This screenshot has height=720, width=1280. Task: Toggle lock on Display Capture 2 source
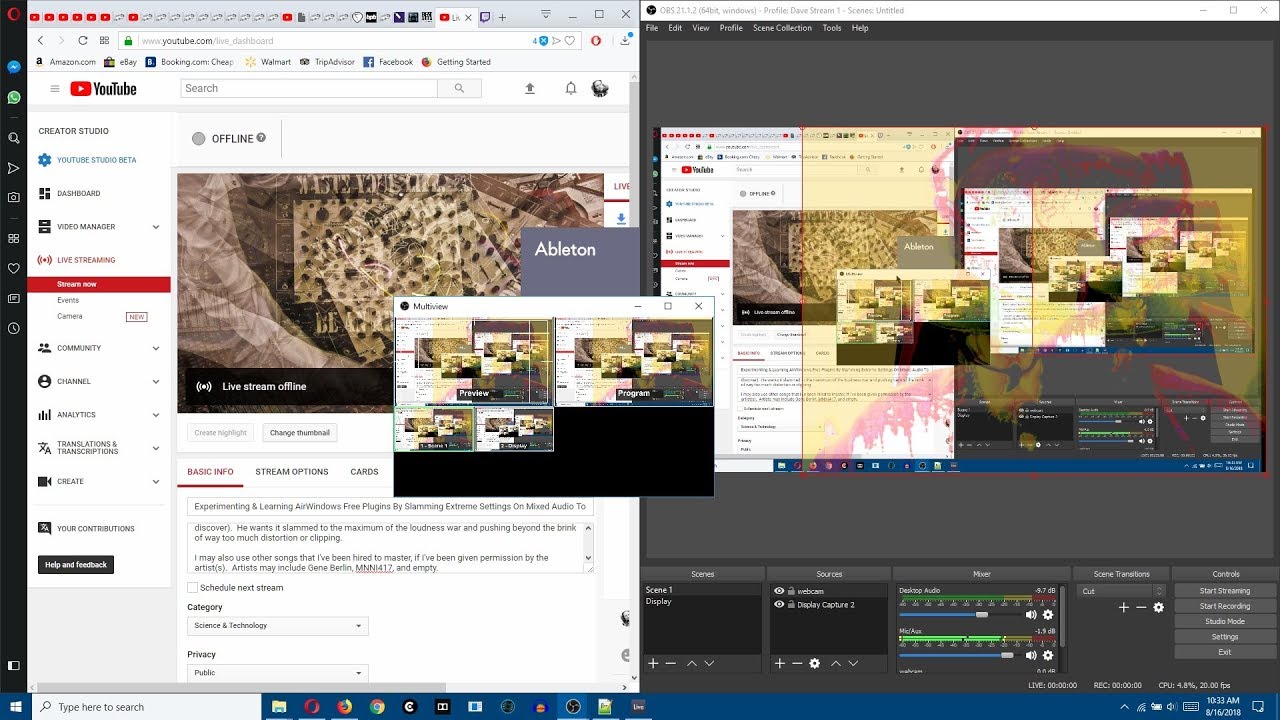(791, 604)
